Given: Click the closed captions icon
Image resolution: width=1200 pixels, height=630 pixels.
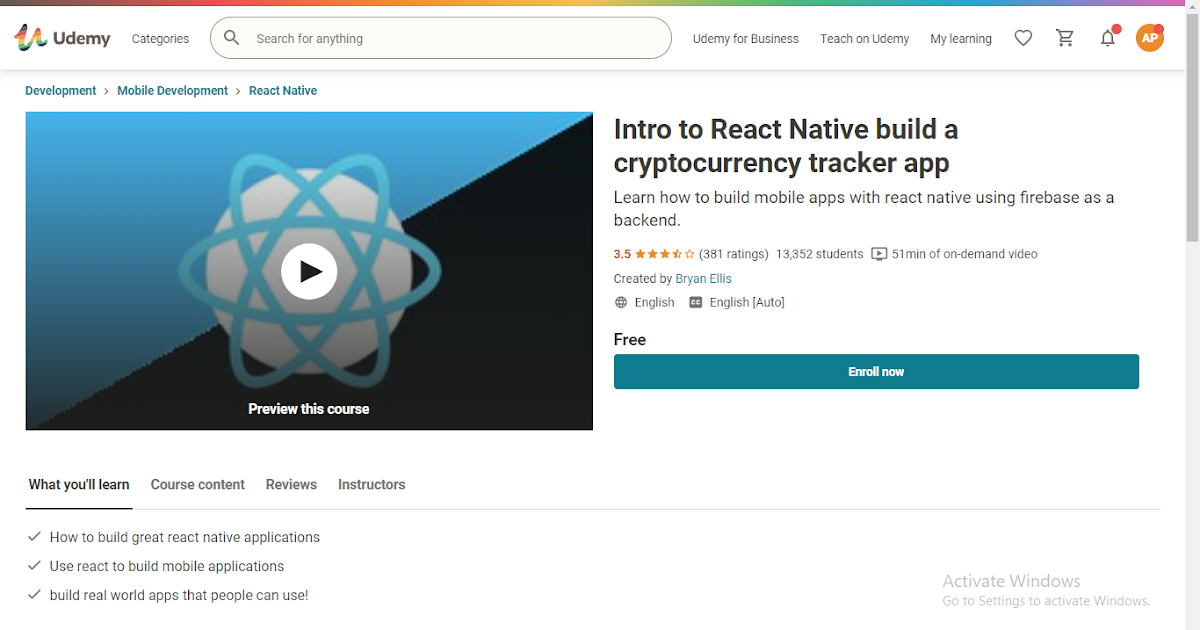Looking at the screenshot, I should point(696,302).
